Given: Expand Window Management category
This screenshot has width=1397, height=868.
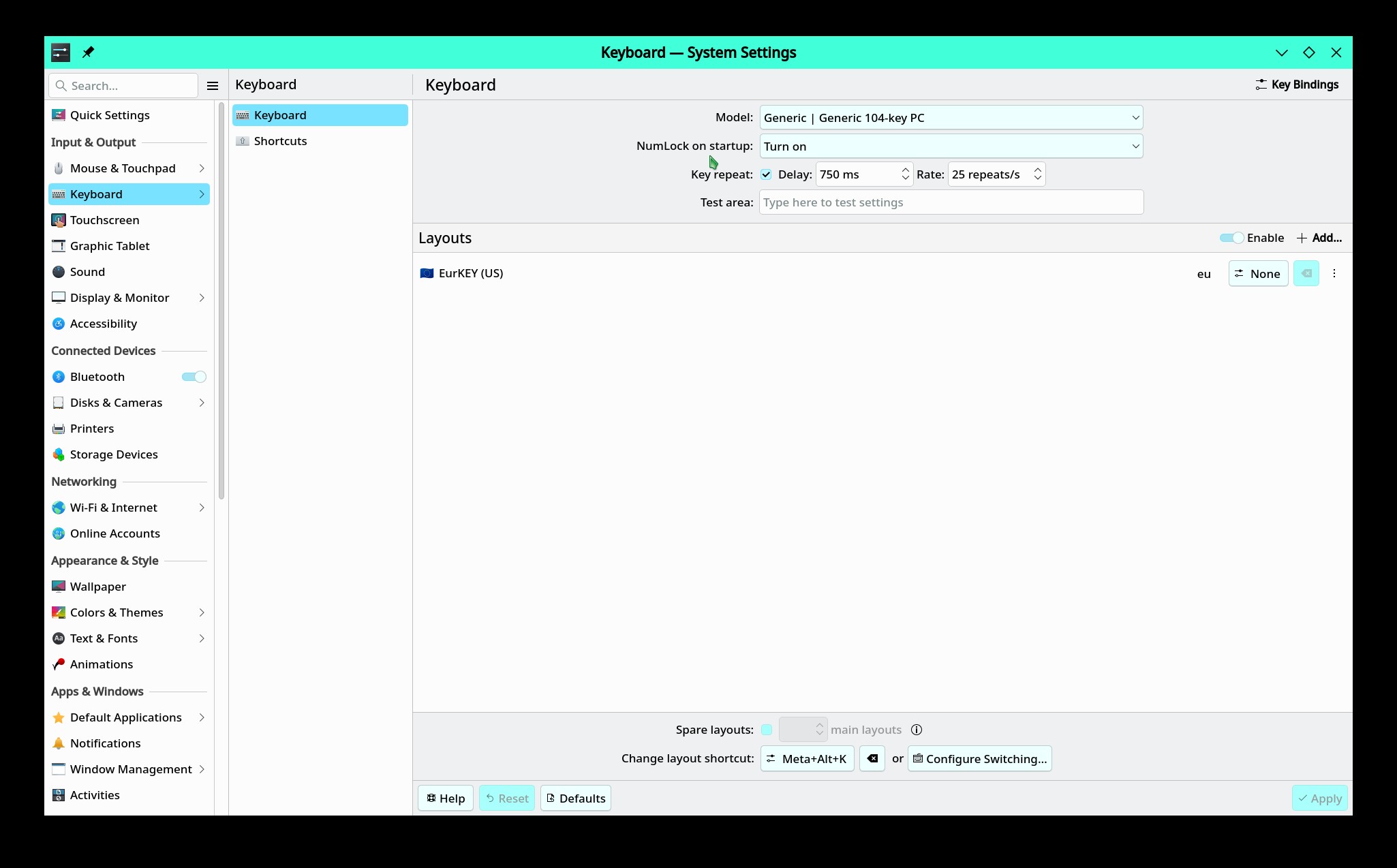Looking at the screenshot, I should point(129,769).
